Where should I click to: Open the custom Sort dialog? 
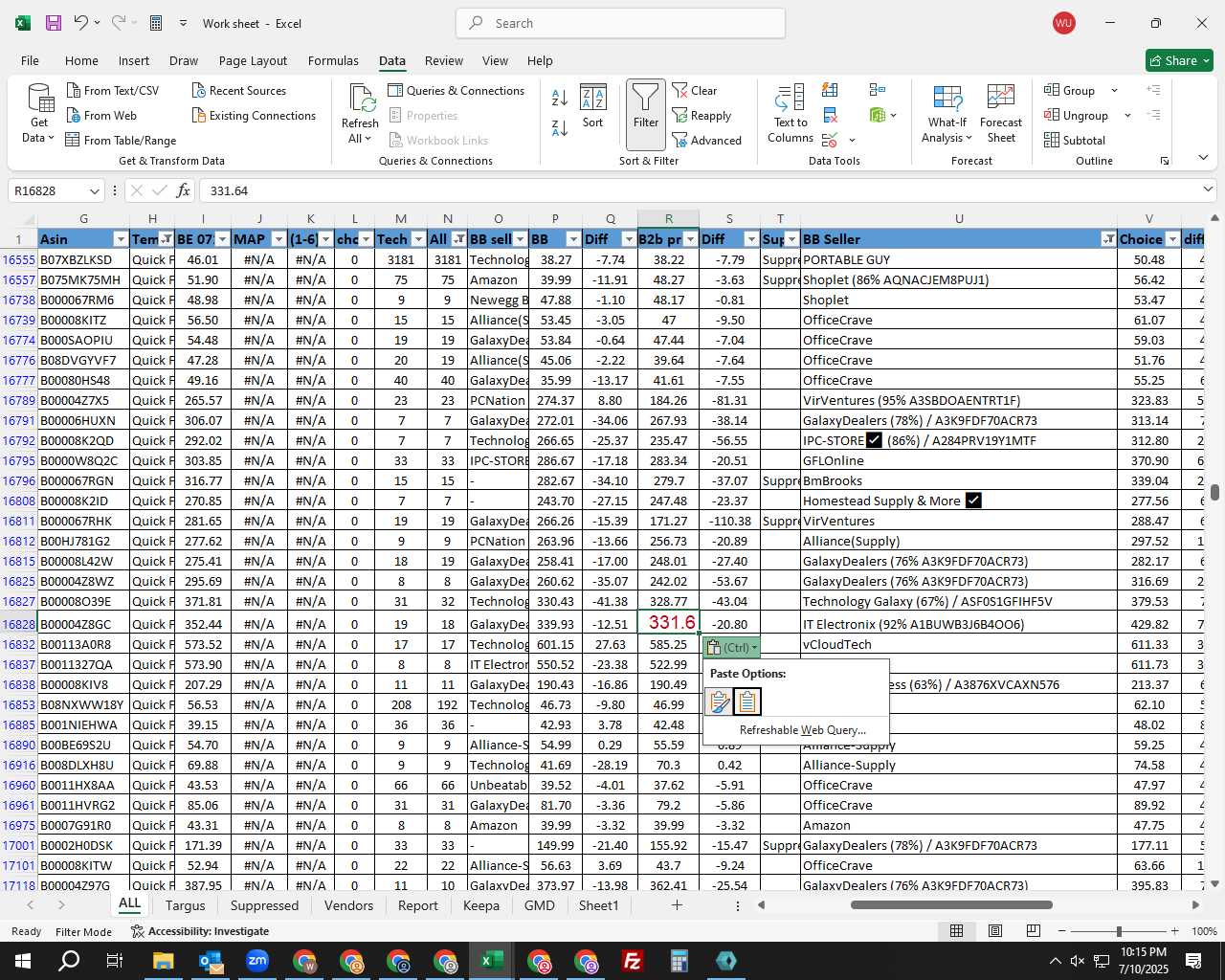593,106
